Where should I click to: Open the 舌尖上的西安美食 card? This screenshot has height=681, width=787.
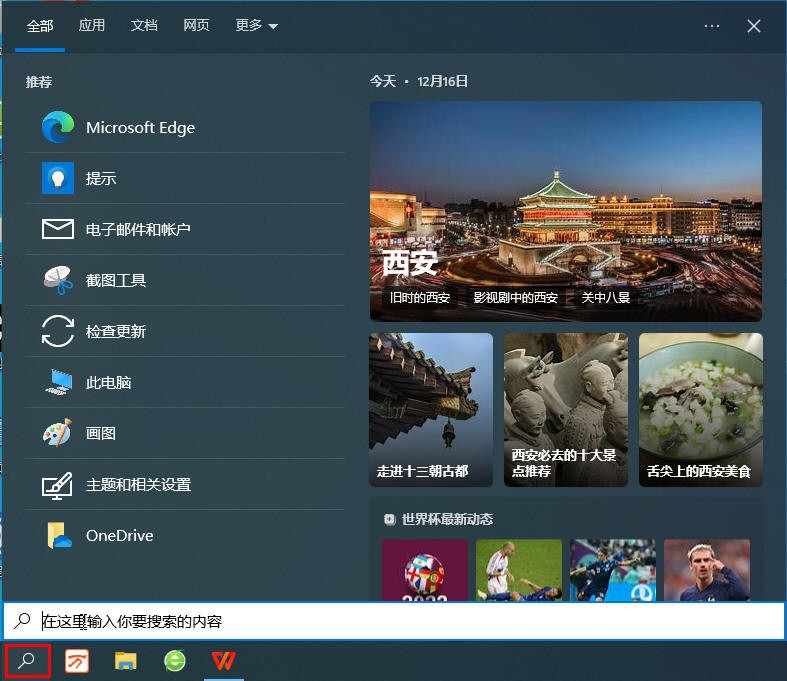pos(700,410)
